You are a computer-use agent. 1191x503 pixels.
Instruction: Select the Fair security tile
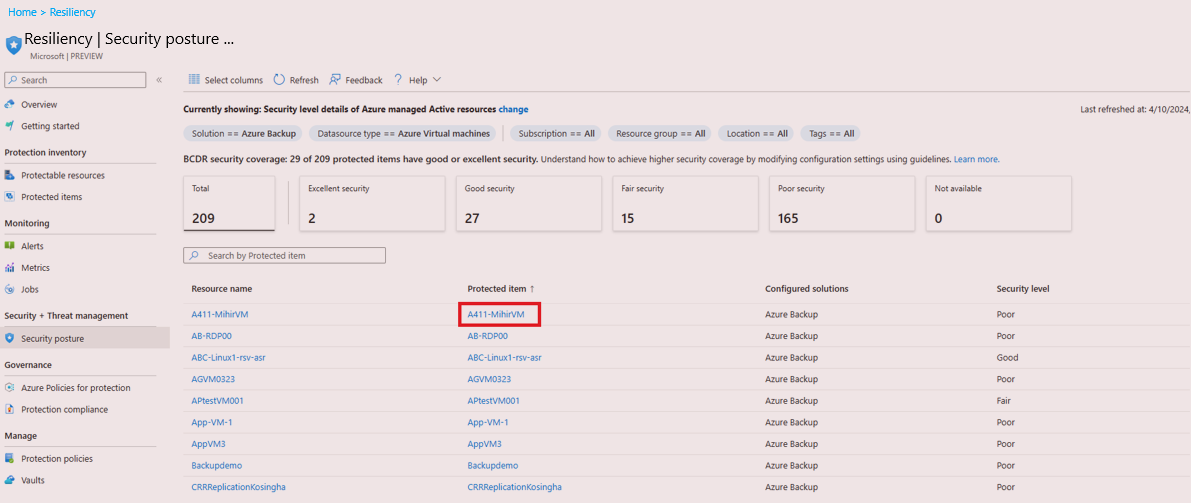(685, 204)
